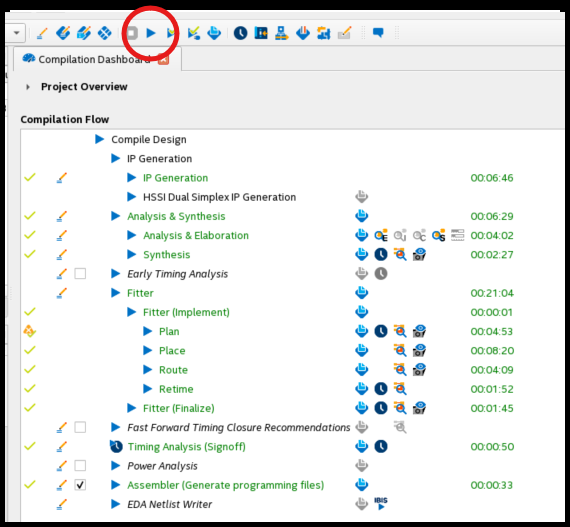Edit settings pencil icon for Analysis & Synthesis
The width and height of the screenshot is (570, 527).
(62, 216)
